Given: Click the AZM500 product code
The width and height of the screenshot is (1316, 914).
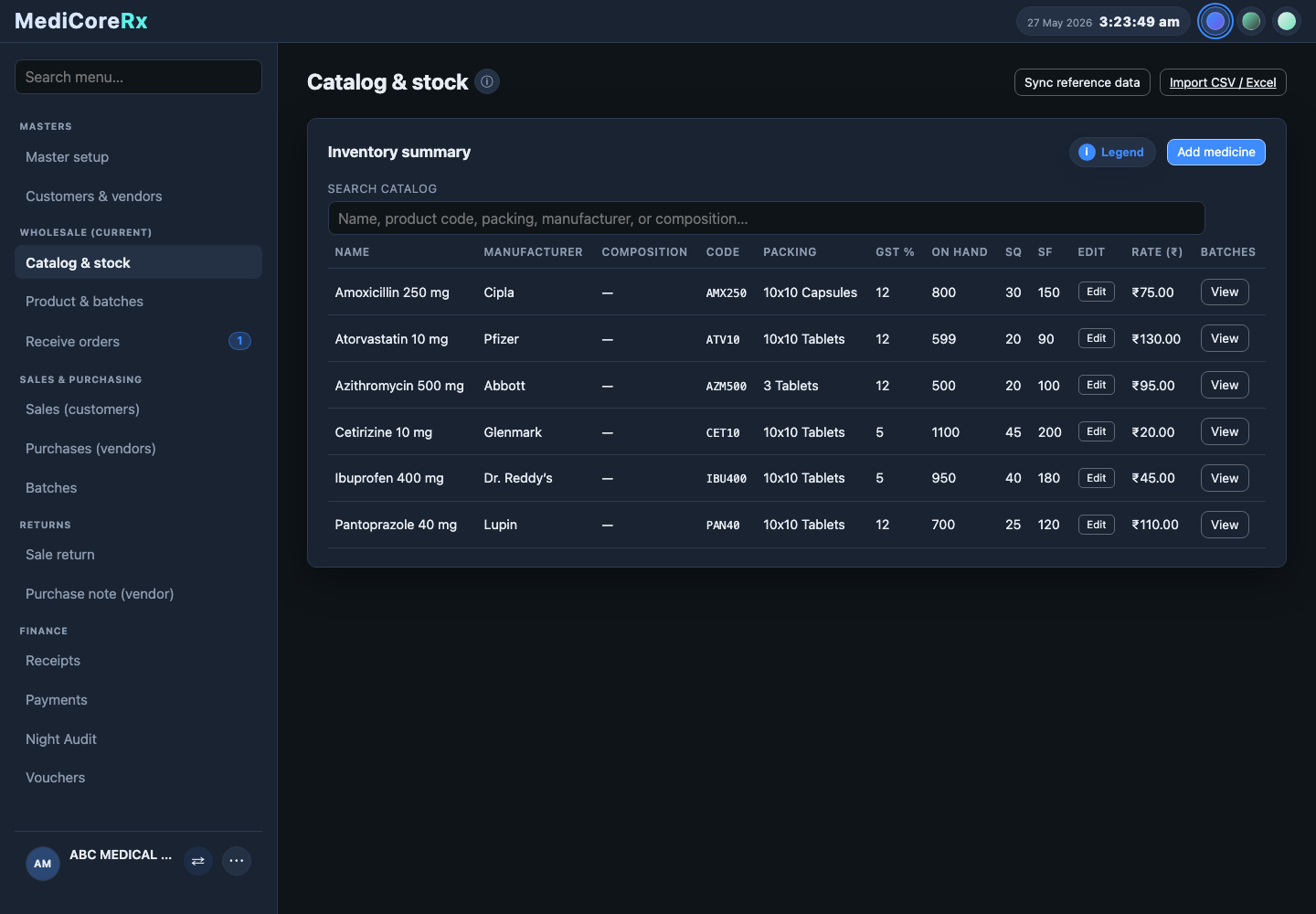Looking at the screenshot, I should 727,387.
